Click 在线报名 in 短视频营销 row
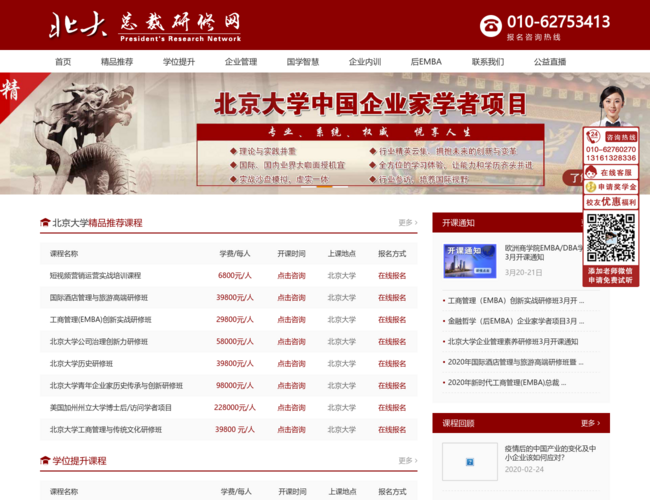Screen dimensions: 650x500 coord(392,276)
